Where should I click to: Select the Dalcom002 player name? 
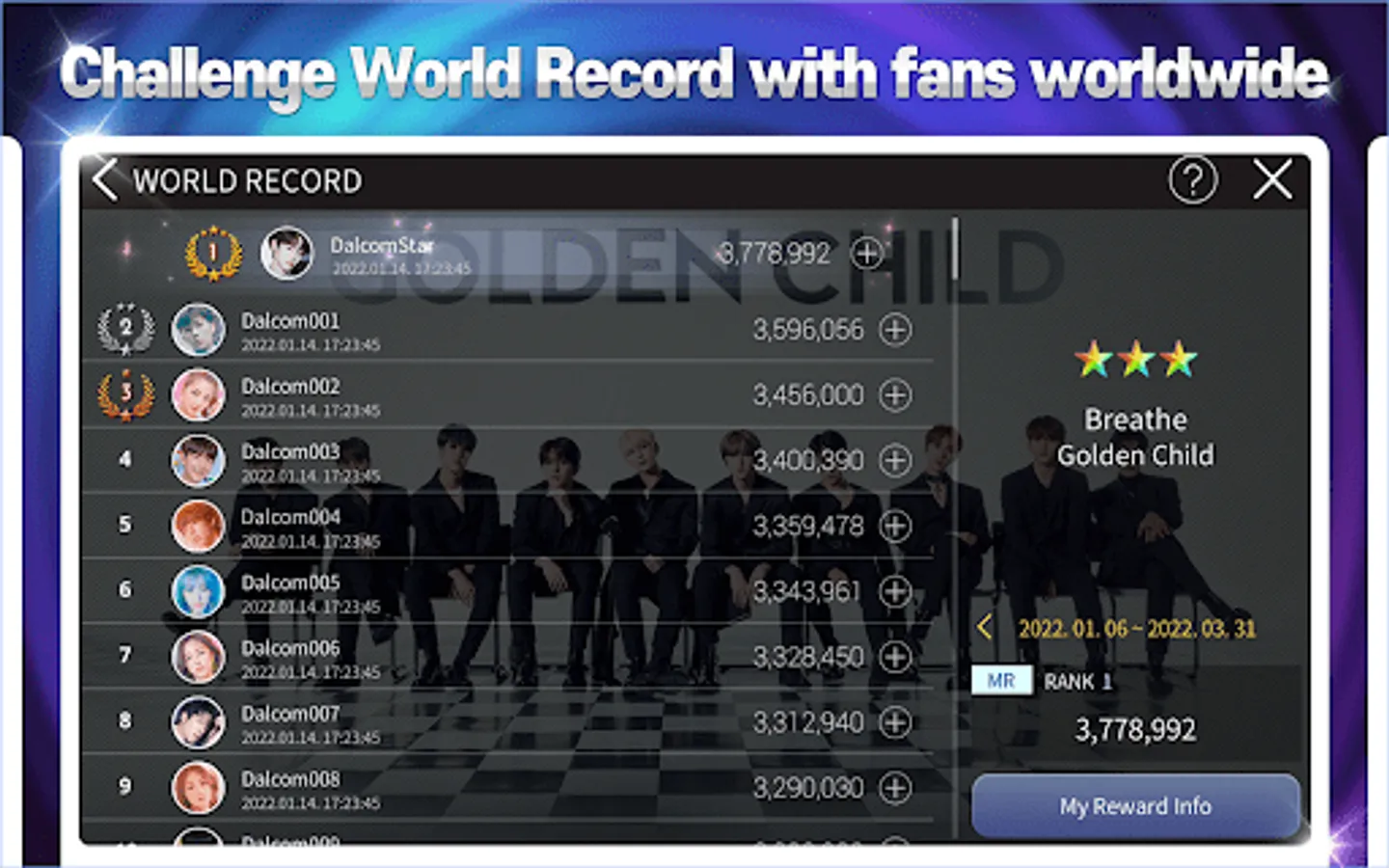coord(290,386)
